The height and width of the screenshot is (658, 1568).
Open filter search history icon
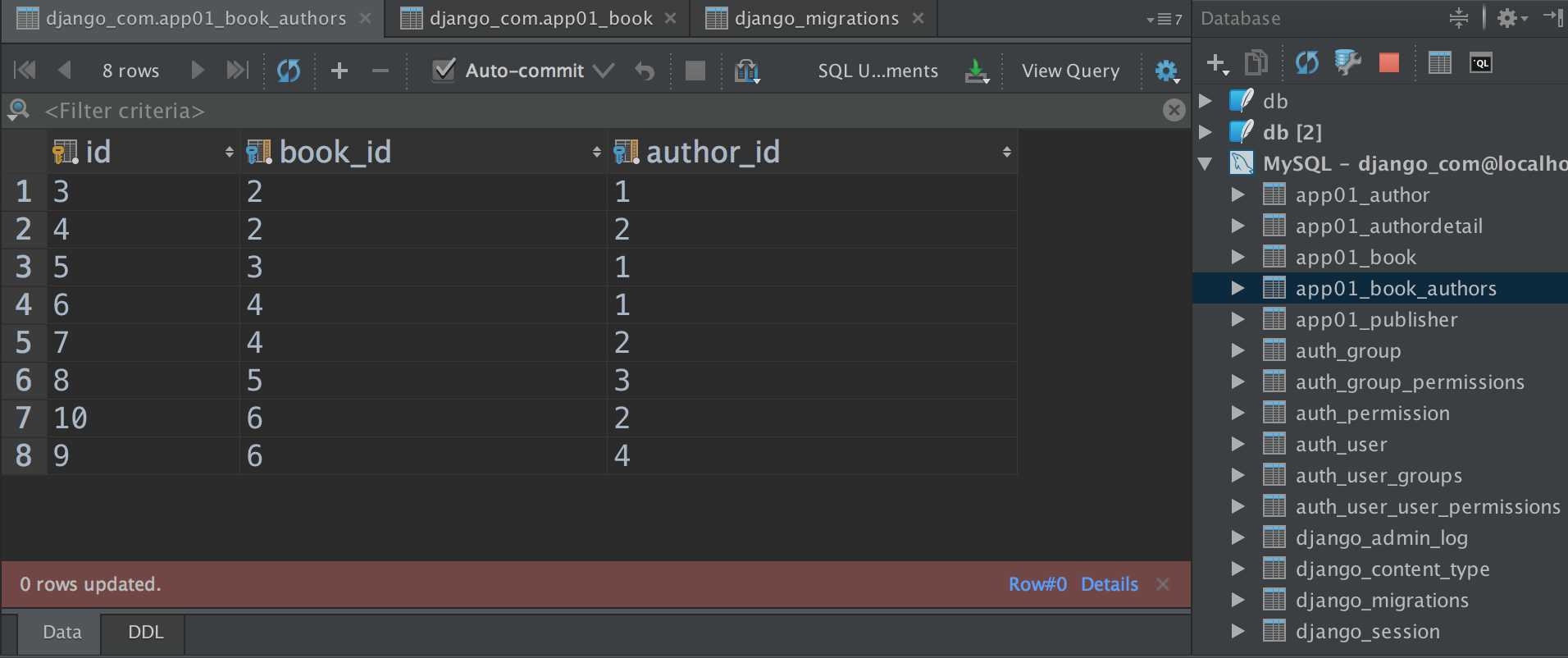(18, 110)
